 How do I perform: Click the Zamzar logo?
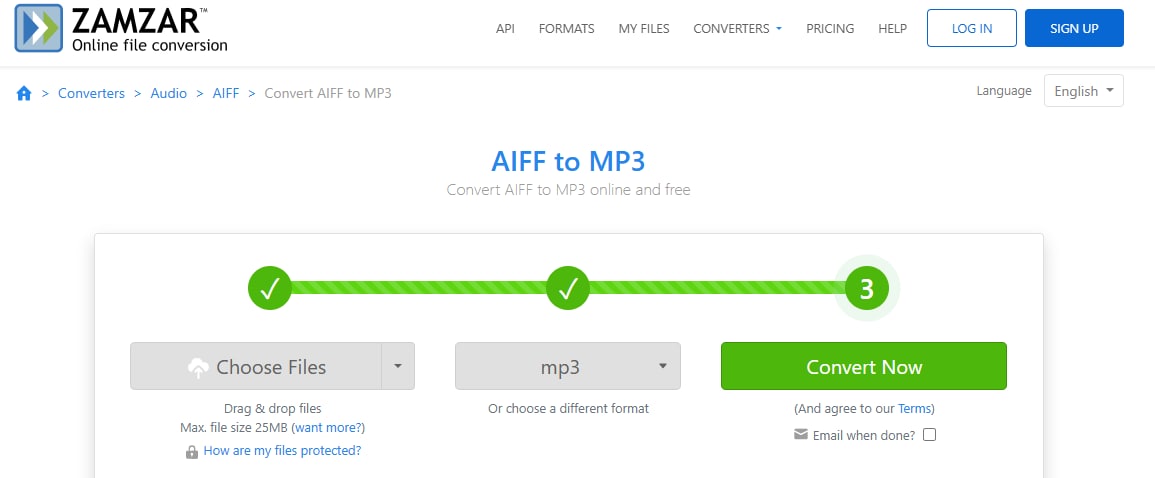pyautogui.click(x=122, y=28)
